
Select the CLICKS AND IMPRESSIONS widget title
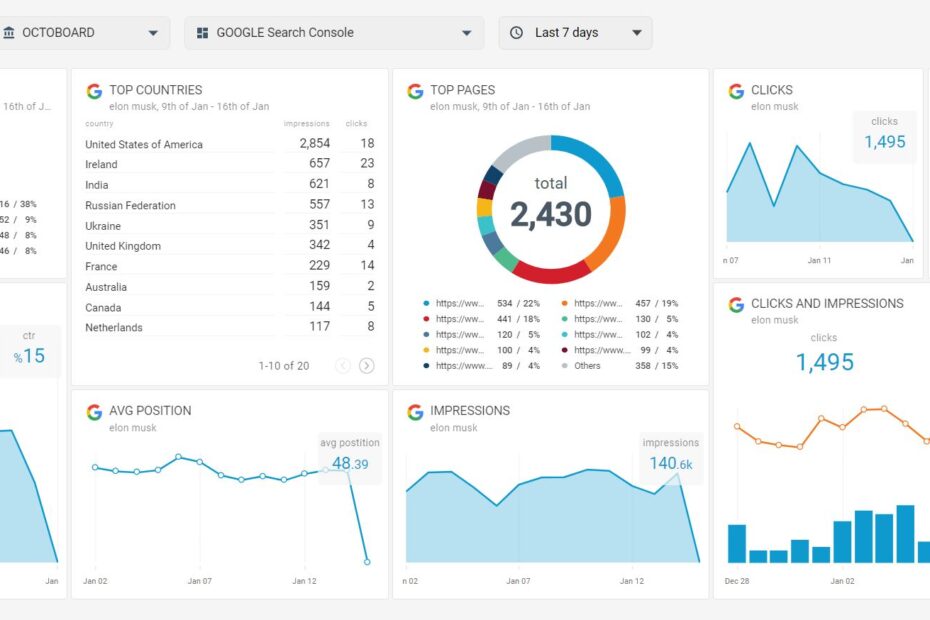[827, 304]
